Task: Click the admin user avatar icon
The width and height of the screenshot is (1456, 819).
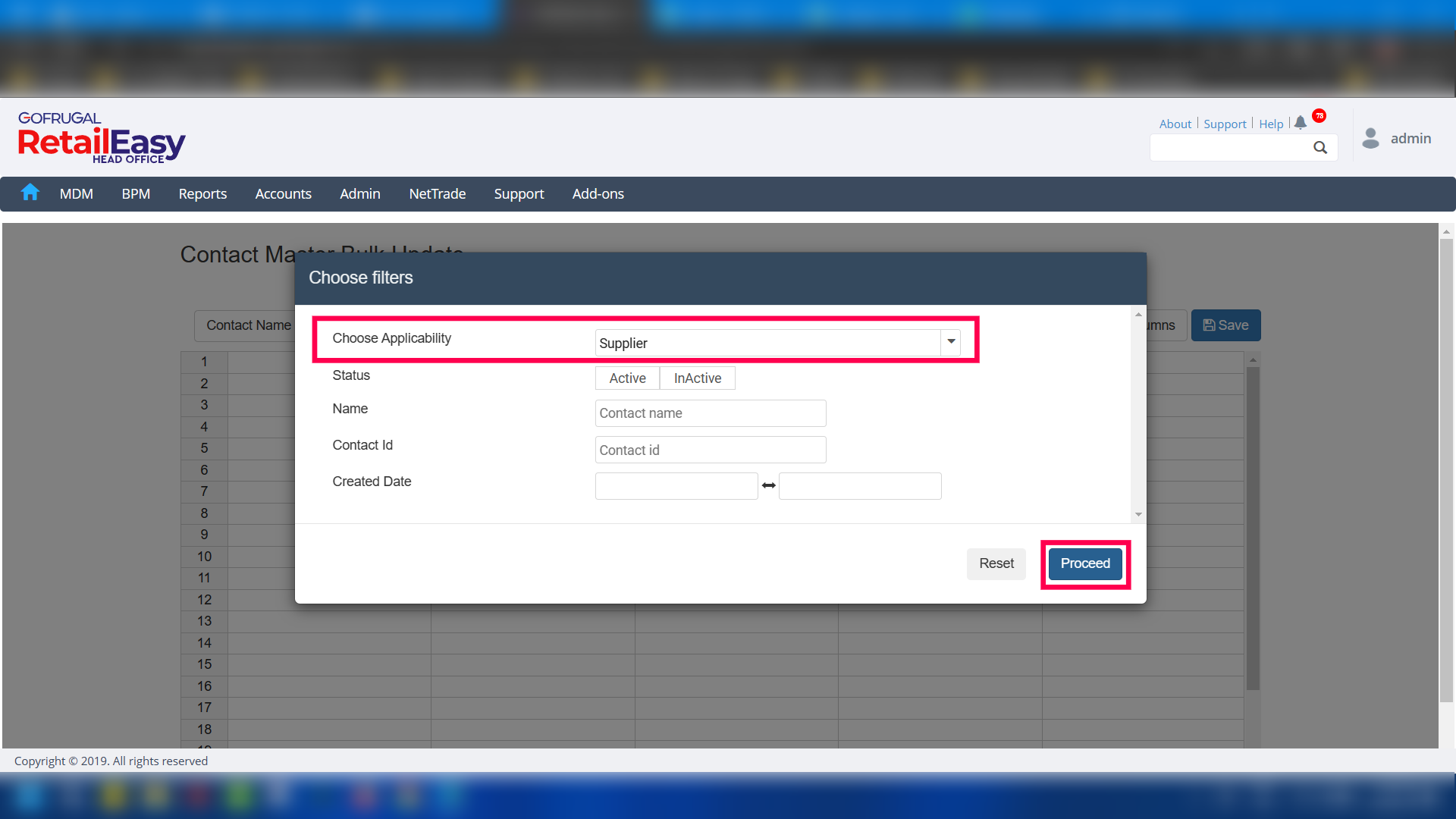Action: tap(1370, 138)
